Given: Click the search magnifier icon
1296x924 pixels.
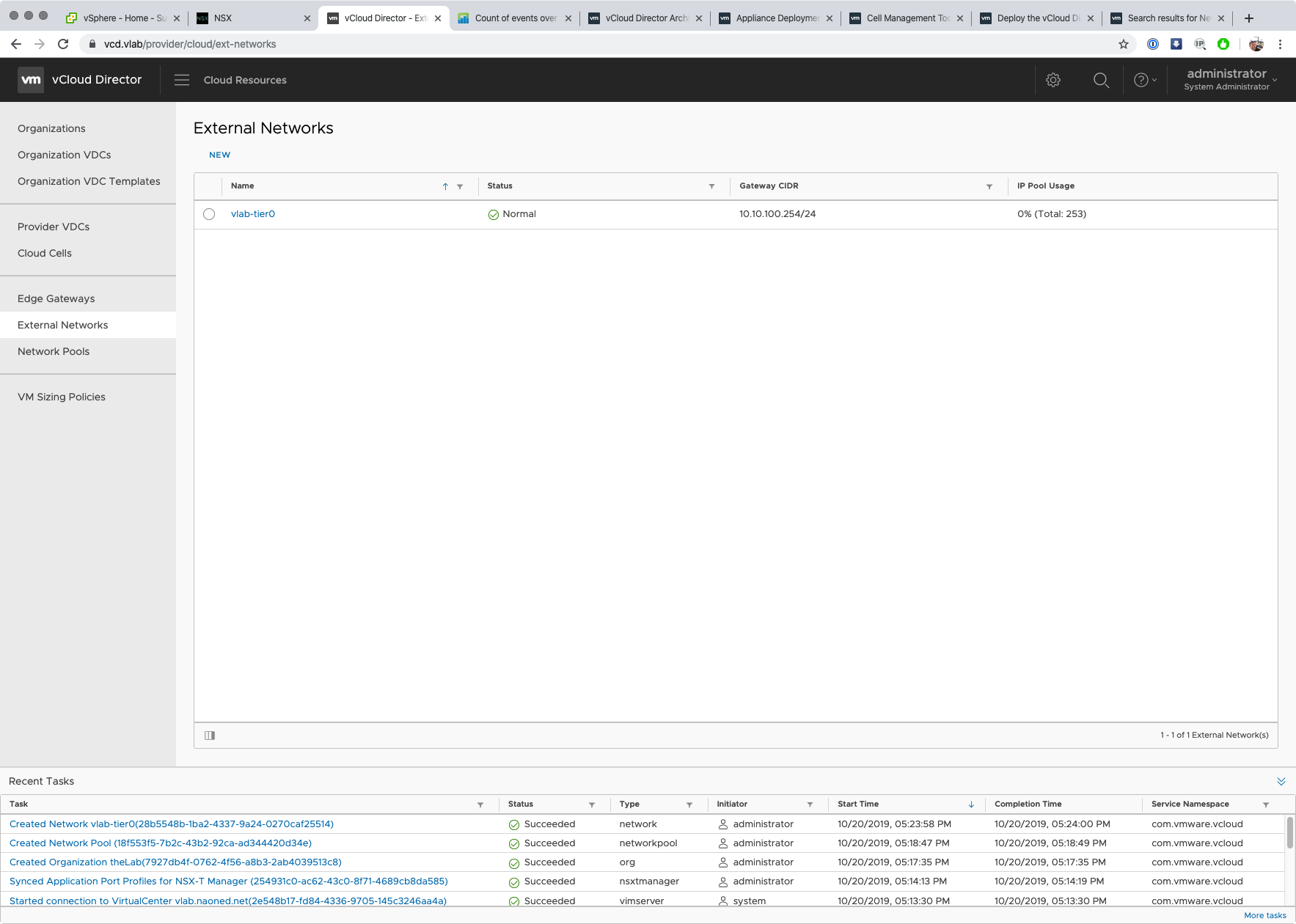Looking at the screenshot, I should 1101,80.
